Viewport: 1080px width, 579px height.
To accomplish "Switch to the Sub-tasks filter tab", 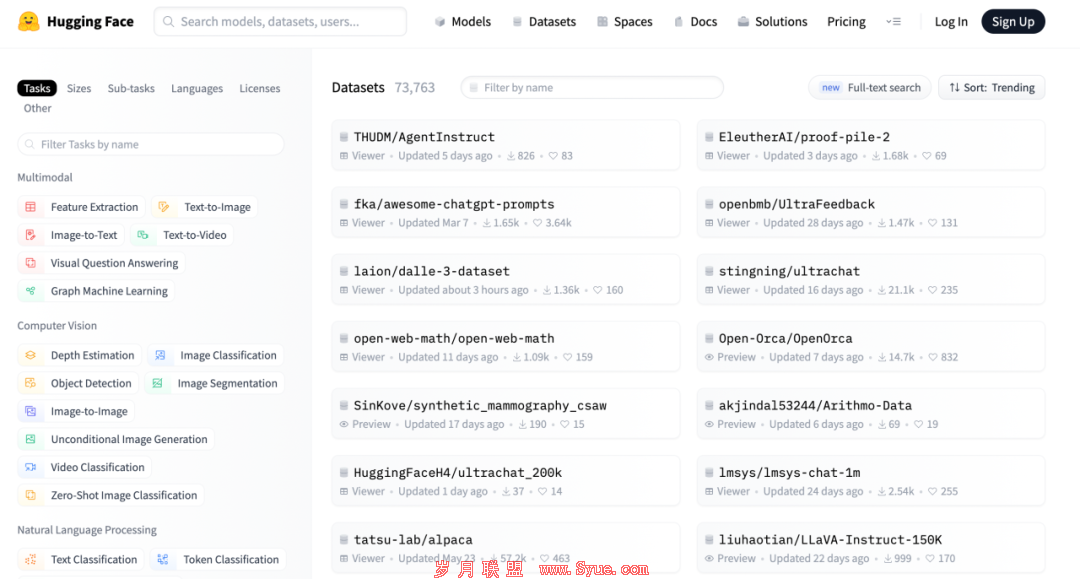I will [131, 88].
